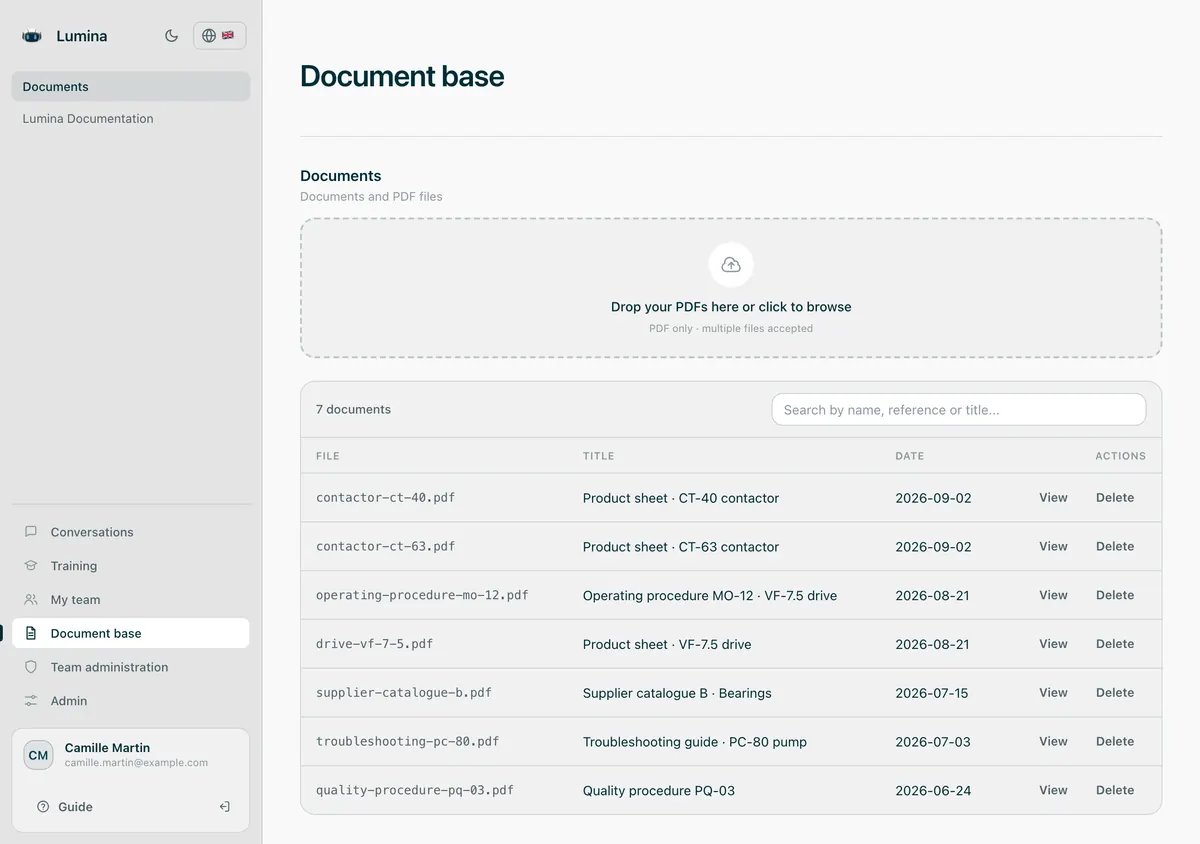Click the date 2026-07-03
Screen dimensions: 1200x844
(933, 742)
